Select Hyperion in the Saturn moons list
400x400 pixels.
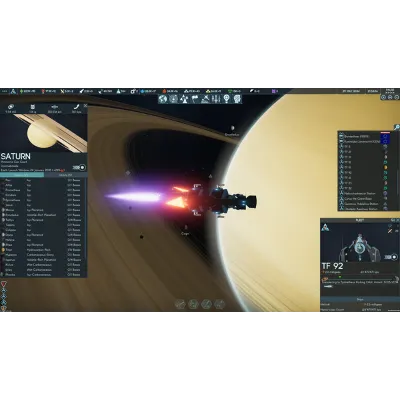click(x=42, y=255)
